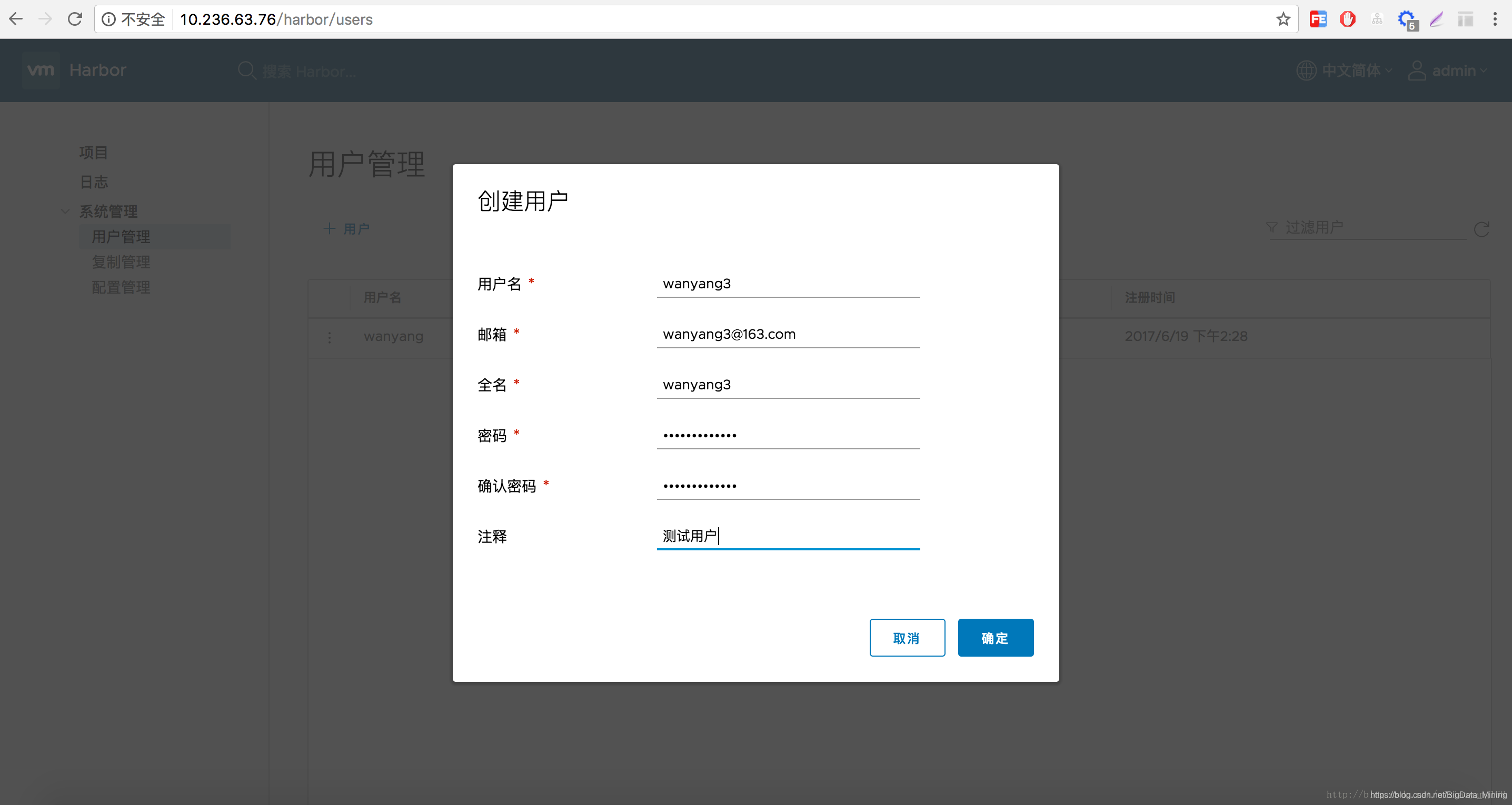Open the red shield extension icon
Viewport: 1512px width, 805px height.
[1348, 19]
